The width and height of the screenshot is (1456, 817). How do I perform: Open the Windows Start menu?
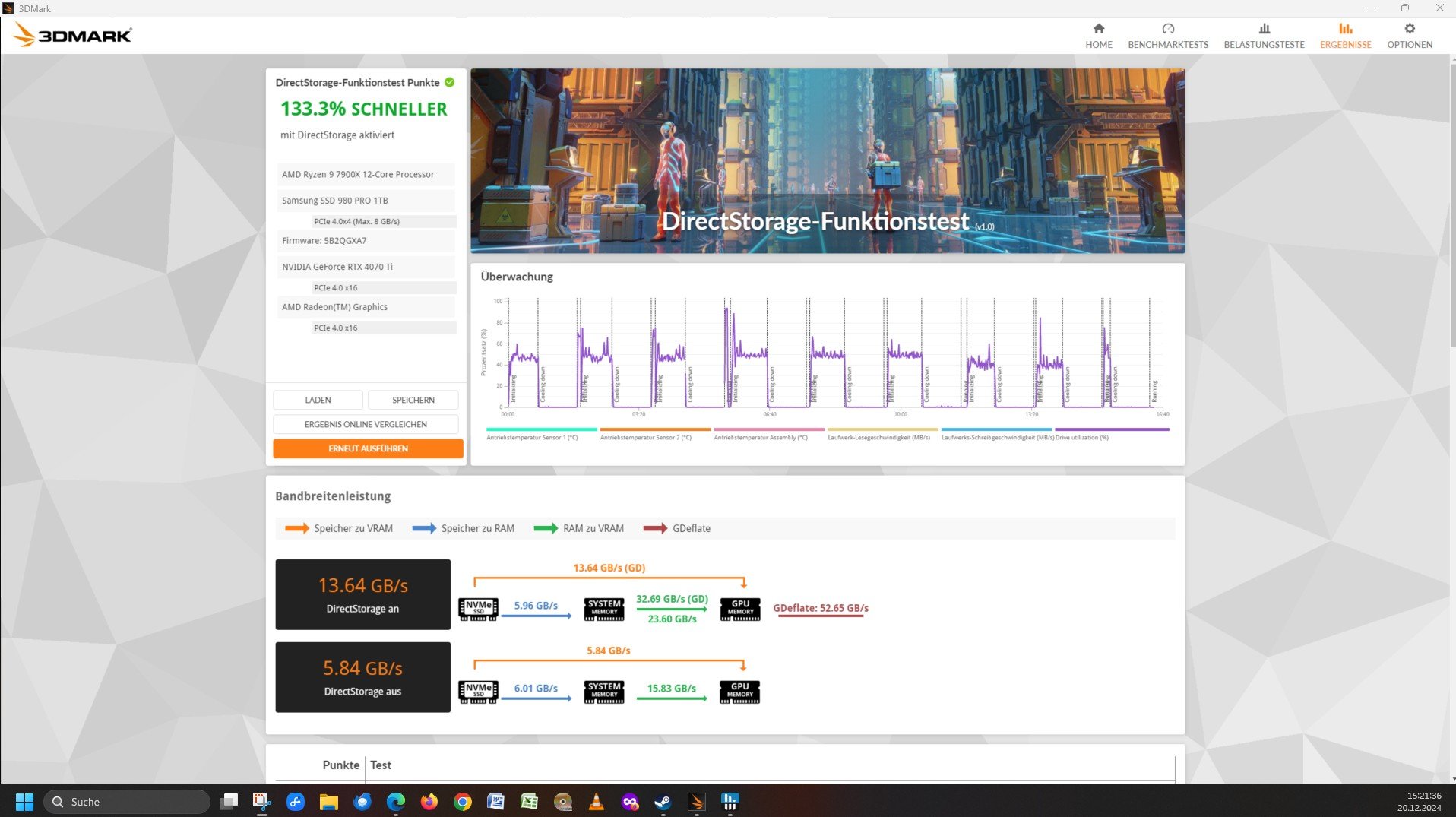24,801
